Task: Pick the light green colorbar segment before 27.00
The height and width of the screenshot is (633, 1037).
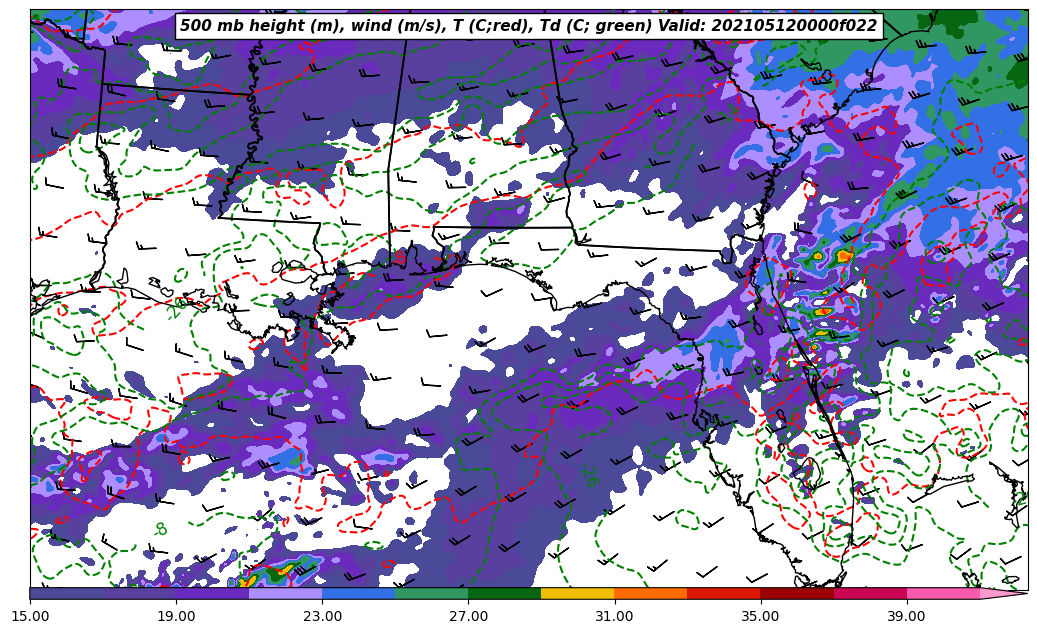Action: tap(431, 593)
